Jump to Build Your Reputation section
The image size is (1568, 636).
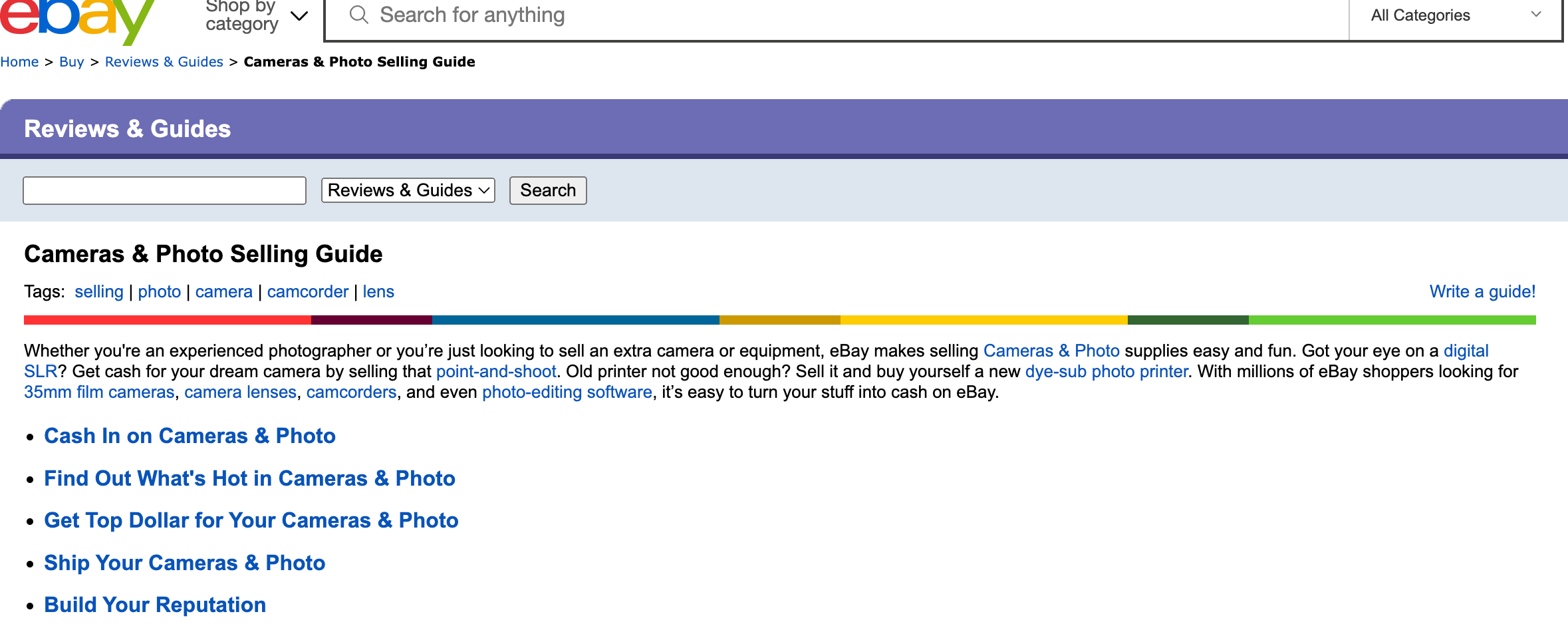coord(155,605)
